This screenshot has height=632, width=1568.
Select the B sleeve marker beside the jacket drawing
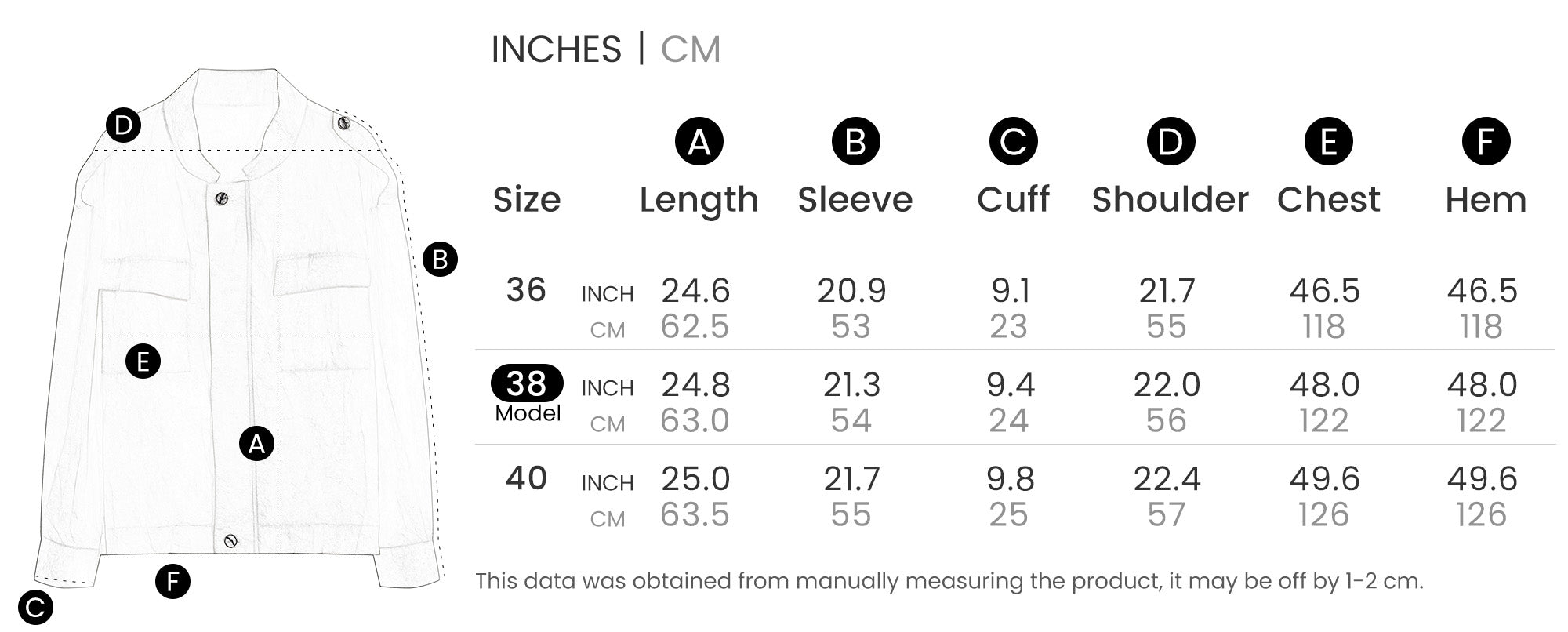440,260
